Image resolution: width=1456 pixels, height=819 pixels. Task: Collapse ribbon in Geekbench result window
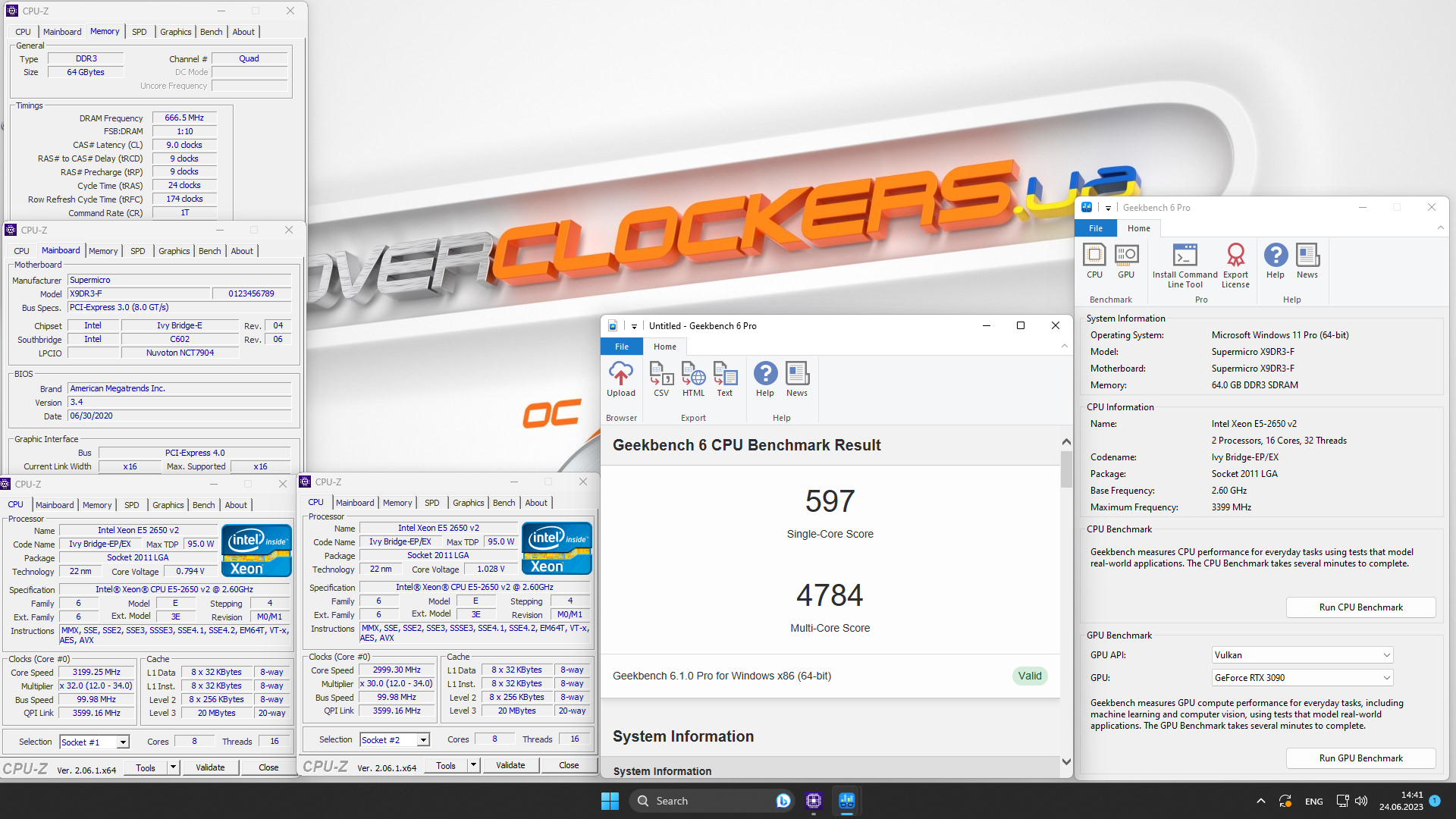tap(1064, 347)
